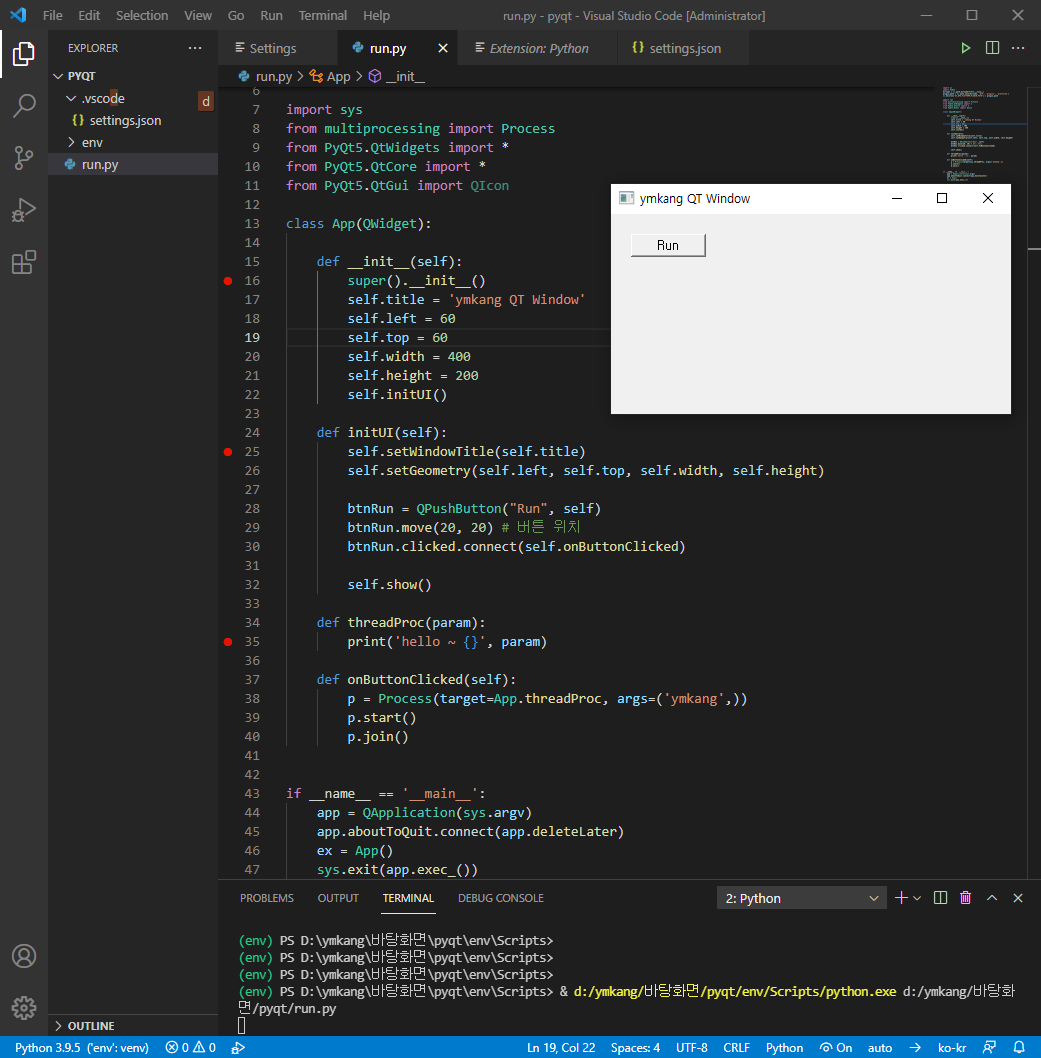Image resolution: width=1041 pixels, height=1058 pixels.
Task: Click the code minimap overview
Action: click(983, 135)
